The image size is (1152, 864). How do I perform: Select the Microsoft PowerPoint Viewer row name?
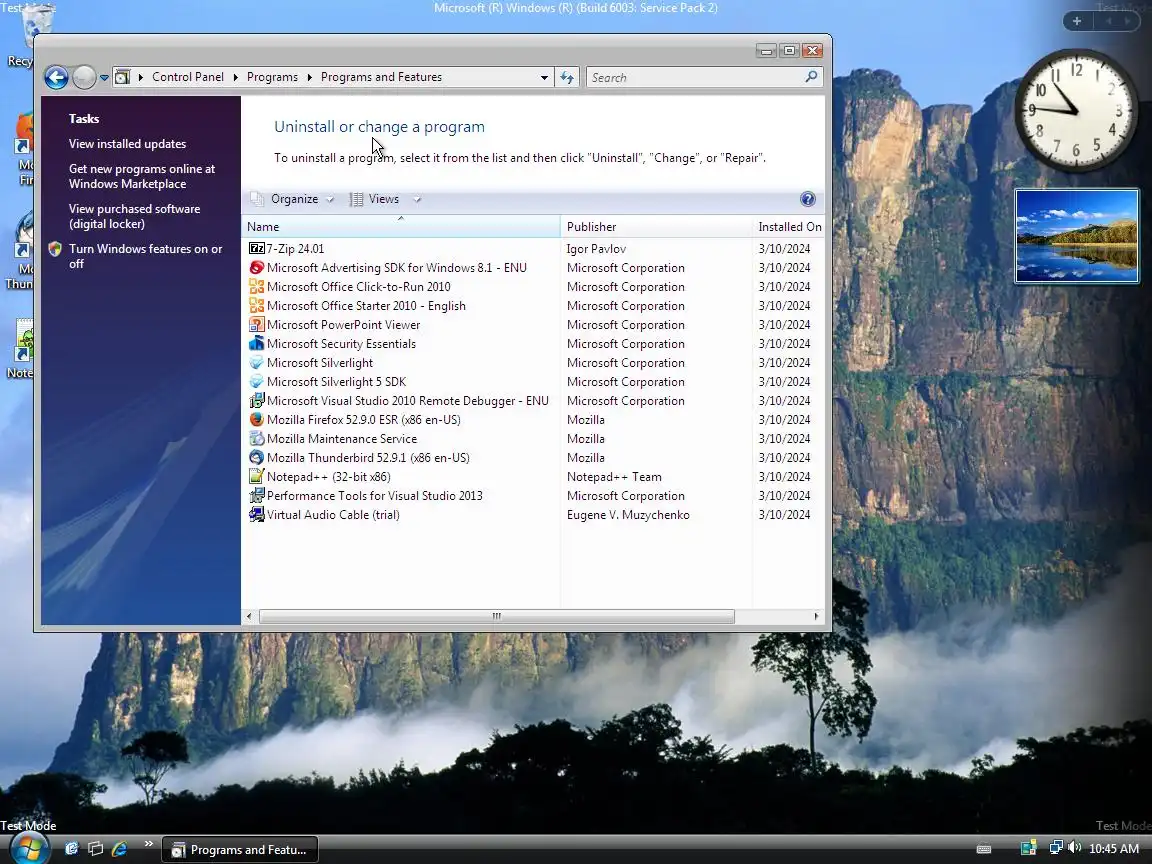point(343,325)
